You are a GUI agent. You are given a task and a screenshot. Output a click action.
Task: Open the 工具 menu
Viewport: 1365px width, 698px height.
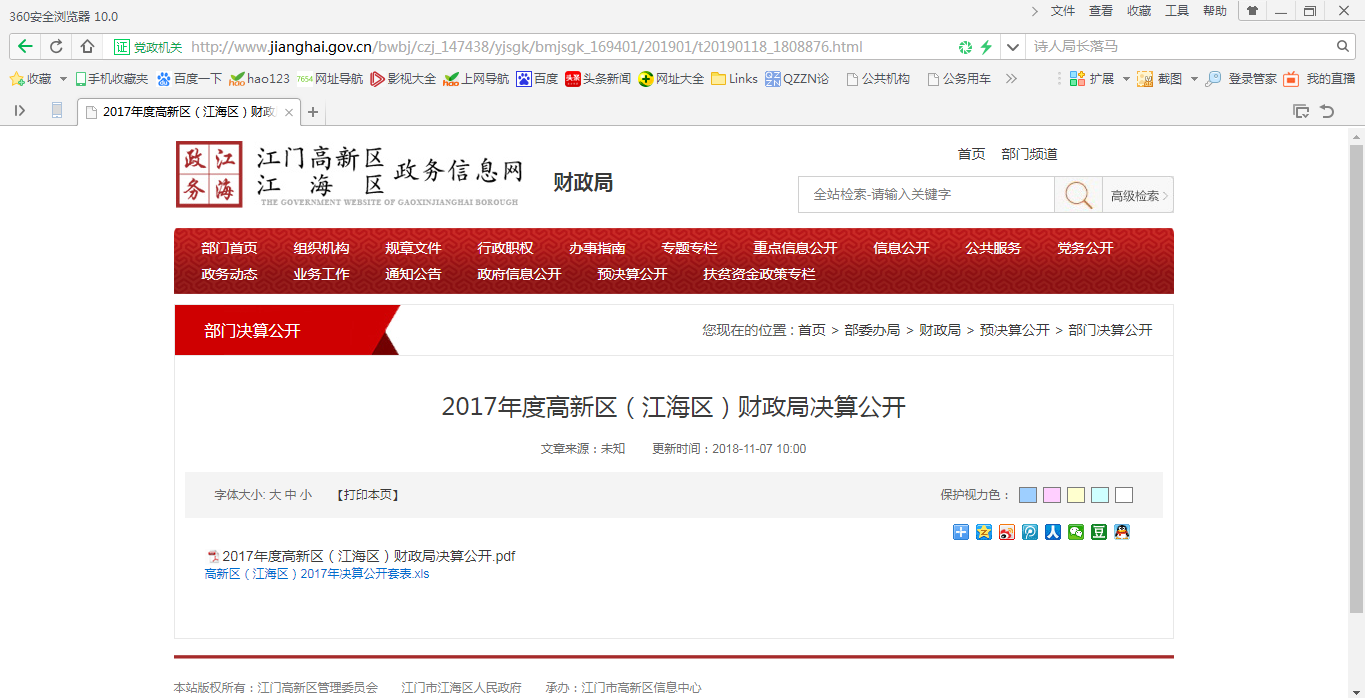tap(1177, 11)
